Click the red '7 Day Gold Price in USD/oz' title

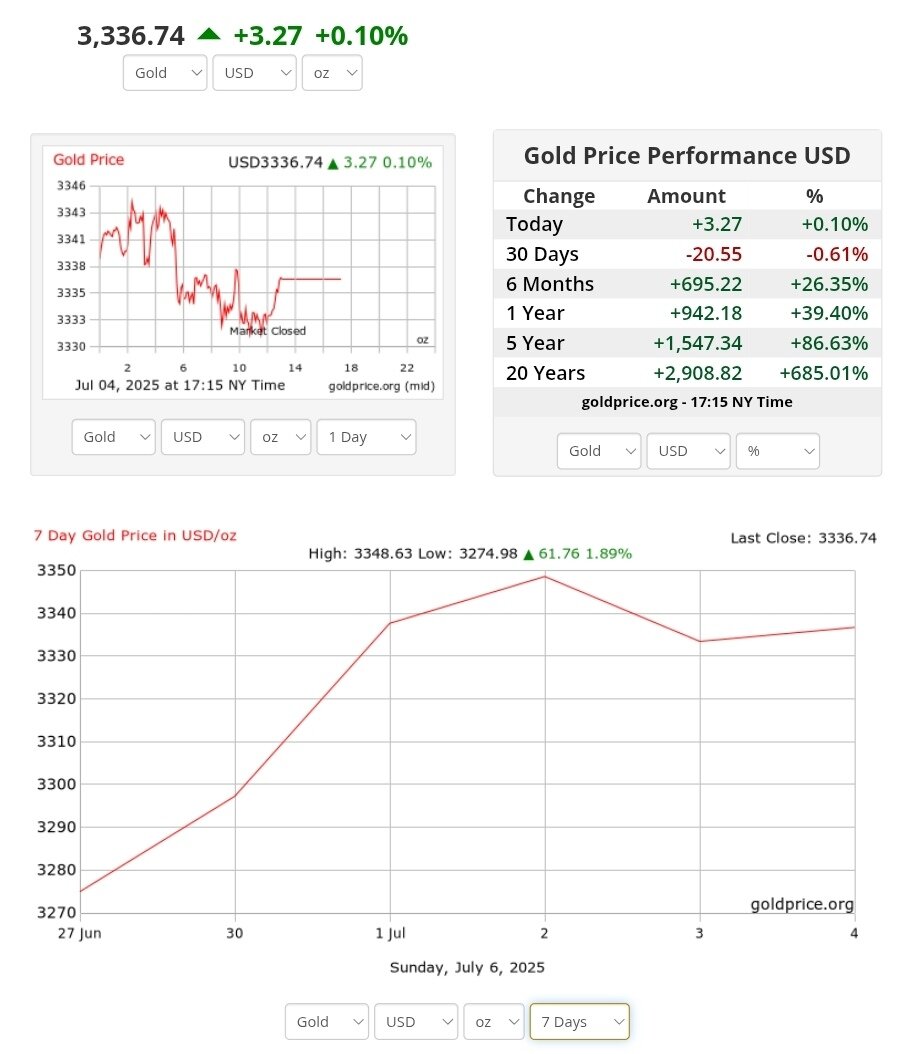[135, 536]
